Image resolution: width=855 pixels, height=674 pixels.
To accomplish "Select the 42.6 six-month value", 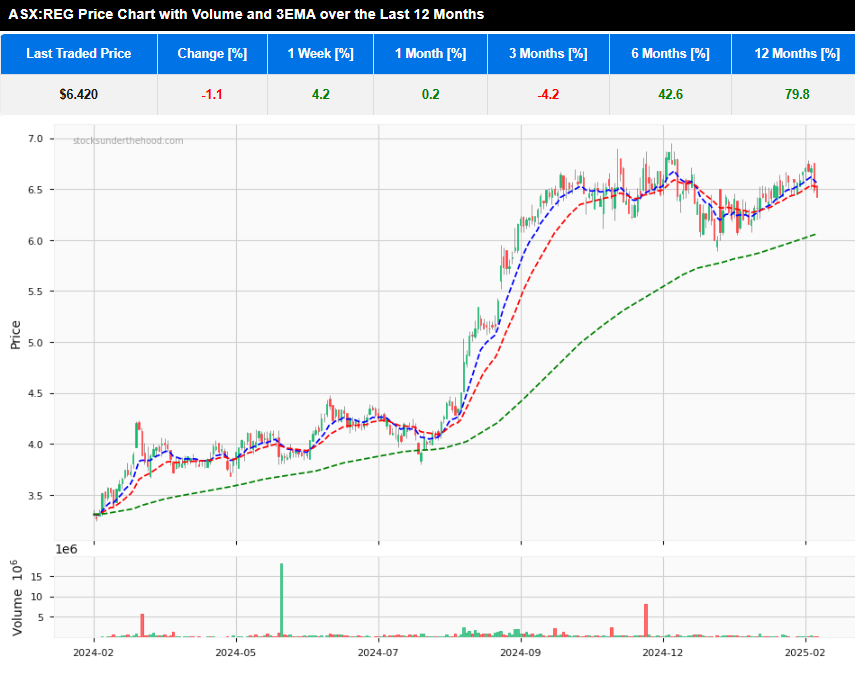I will [x=670, y=94].
